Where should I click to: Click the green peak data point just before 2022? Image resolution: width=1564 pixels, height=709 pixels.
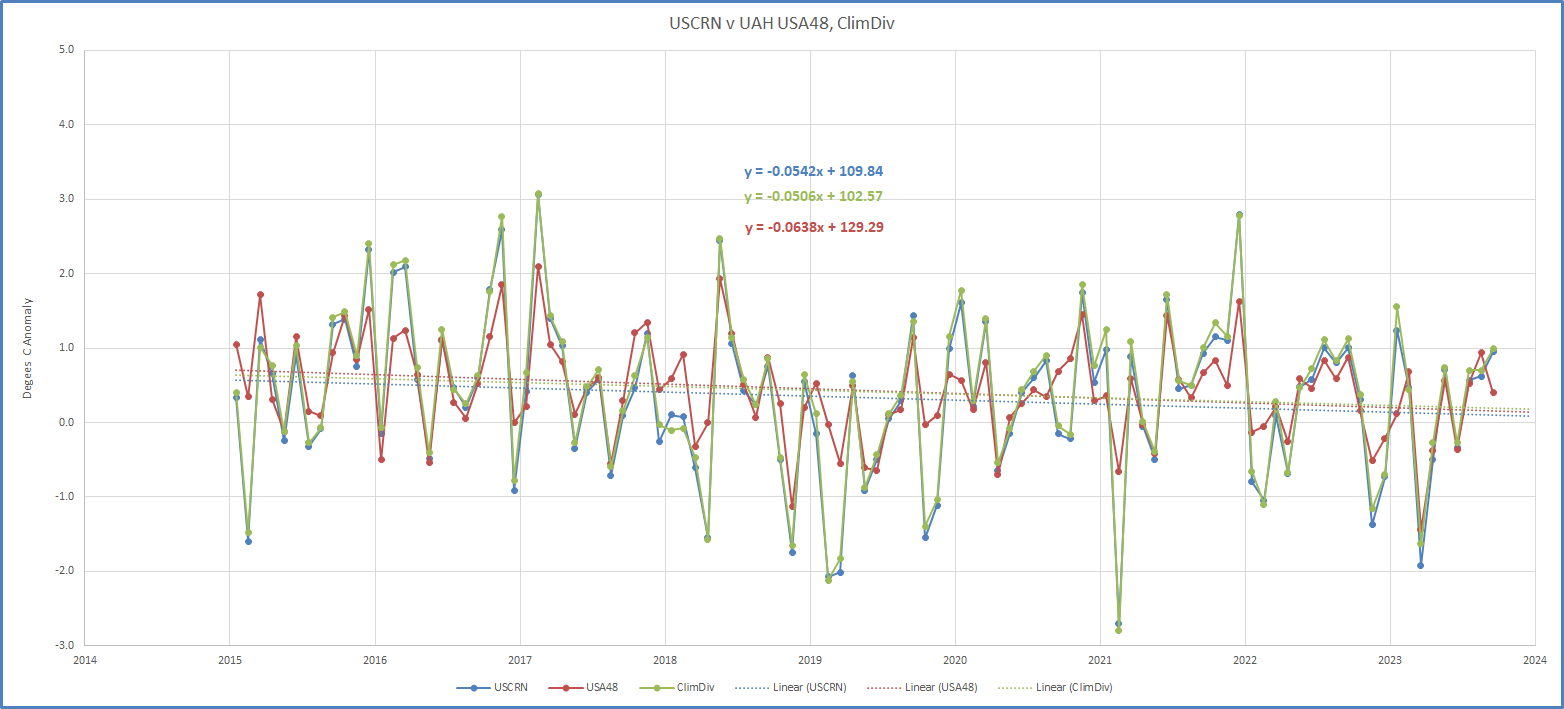[x=1239, y=215]
